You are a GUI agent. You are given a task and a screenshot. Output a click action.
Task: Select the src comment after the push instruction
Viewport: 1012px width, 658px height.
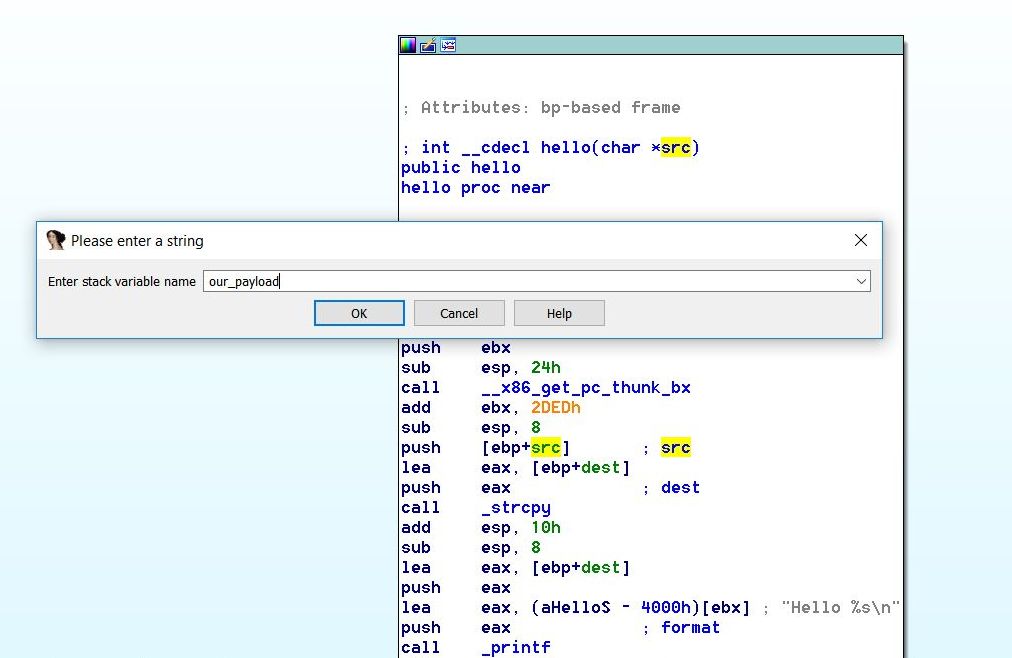(x=675, y=447)
